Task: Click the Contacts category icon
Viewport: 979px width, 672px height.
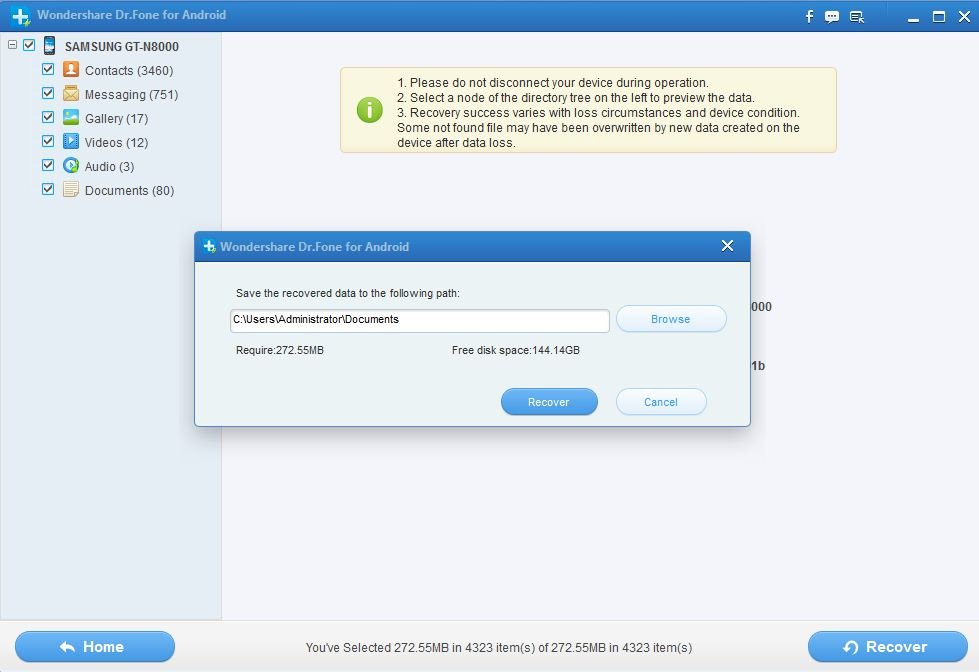Action: tap(71, 69)
